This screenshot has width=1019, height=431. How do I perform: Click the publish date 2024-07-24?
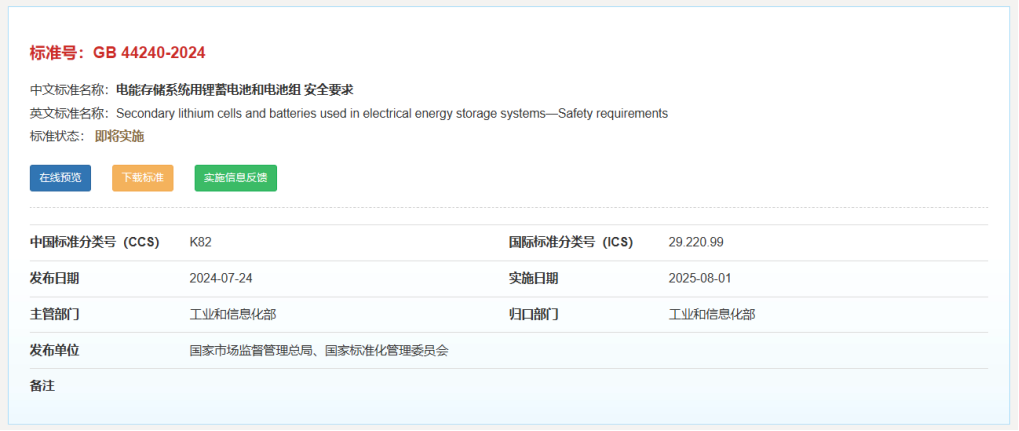221,278
